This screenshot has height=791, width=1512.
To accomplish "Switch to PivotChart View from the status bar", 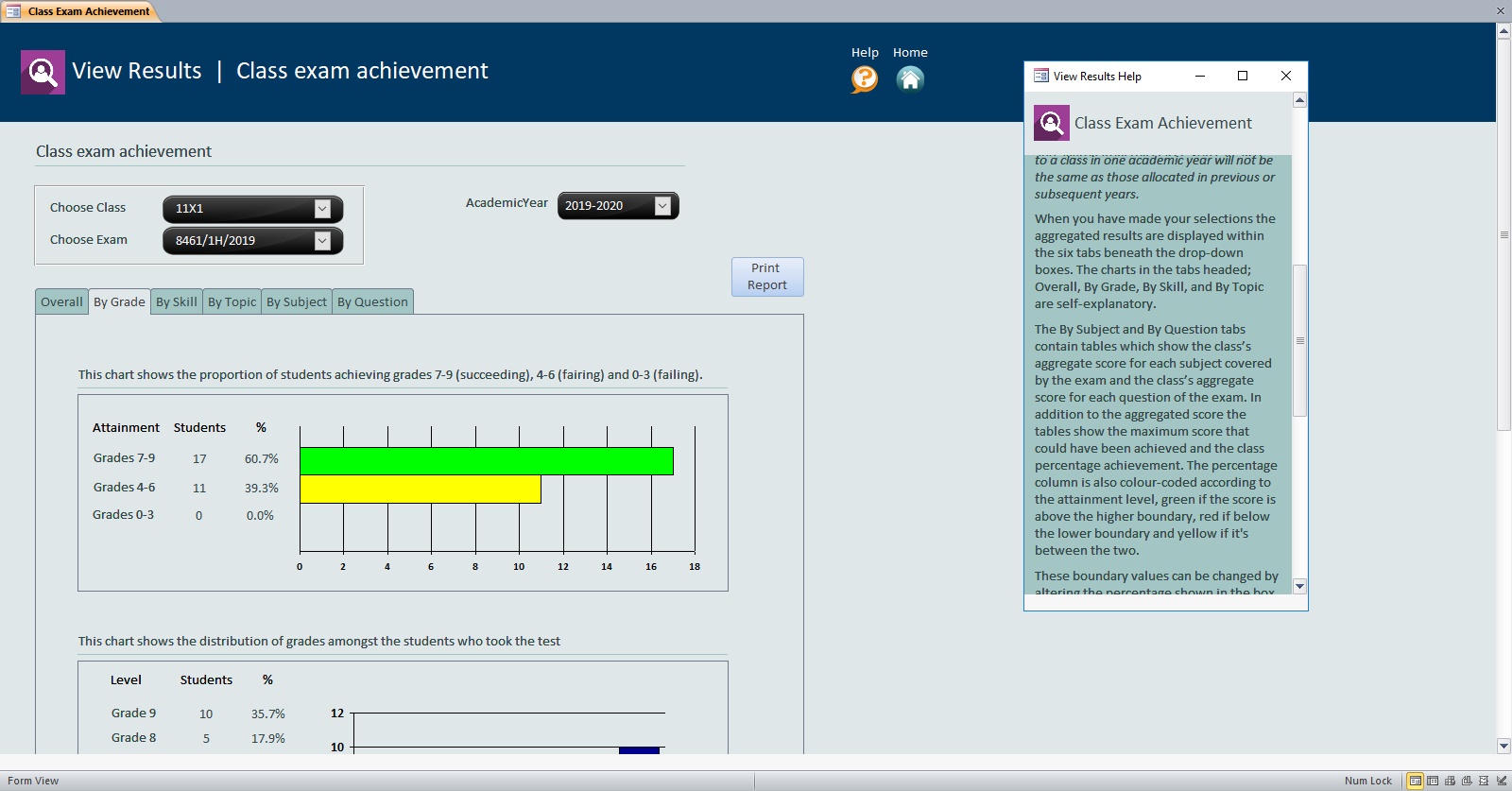I will click(x=1467, y=781).
